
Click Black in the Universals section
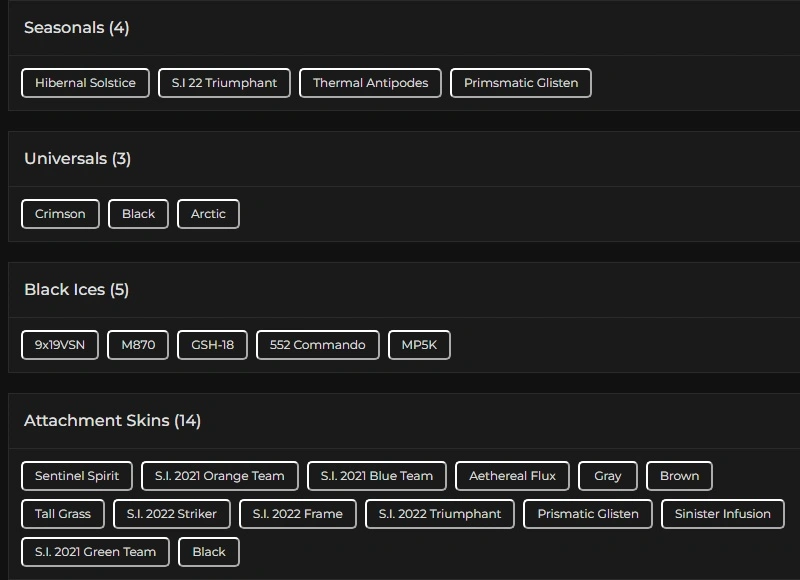click(138, 214)
